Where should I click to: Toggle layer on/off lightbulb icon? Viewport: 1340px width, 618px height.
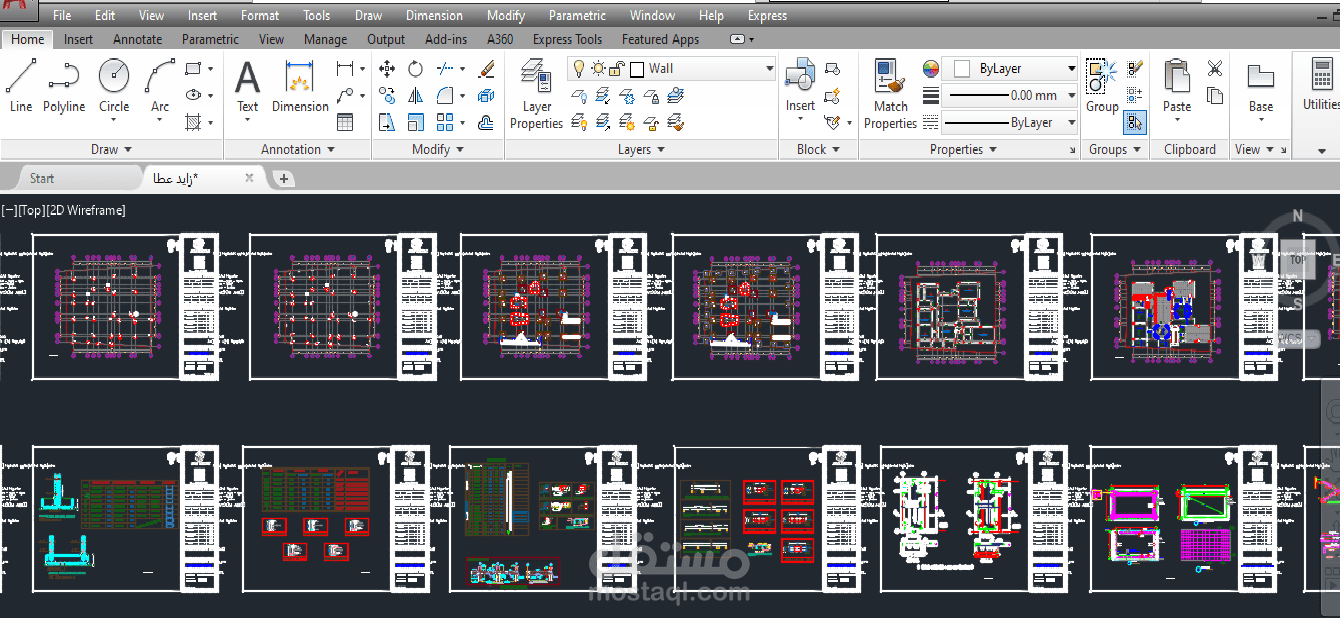[x=578, y=68]
